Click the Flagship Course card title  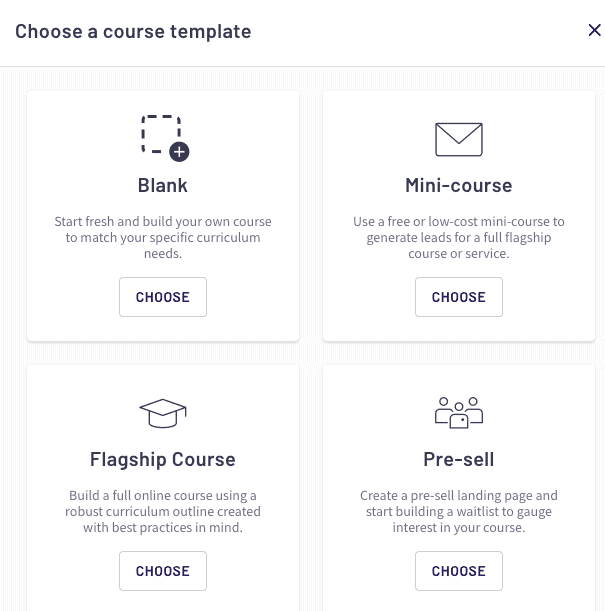pyautogui.click(x=163, y=459)
